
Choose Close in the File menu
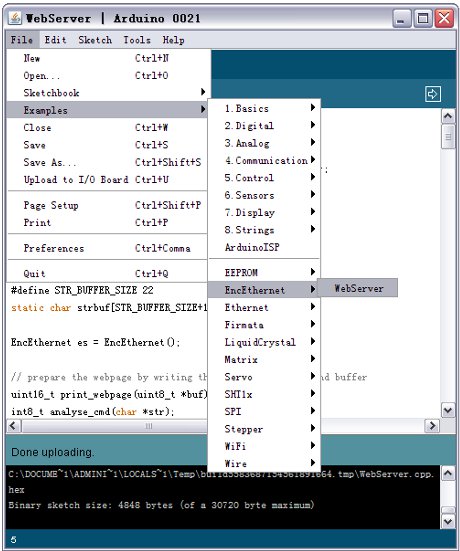pos(107,128)
